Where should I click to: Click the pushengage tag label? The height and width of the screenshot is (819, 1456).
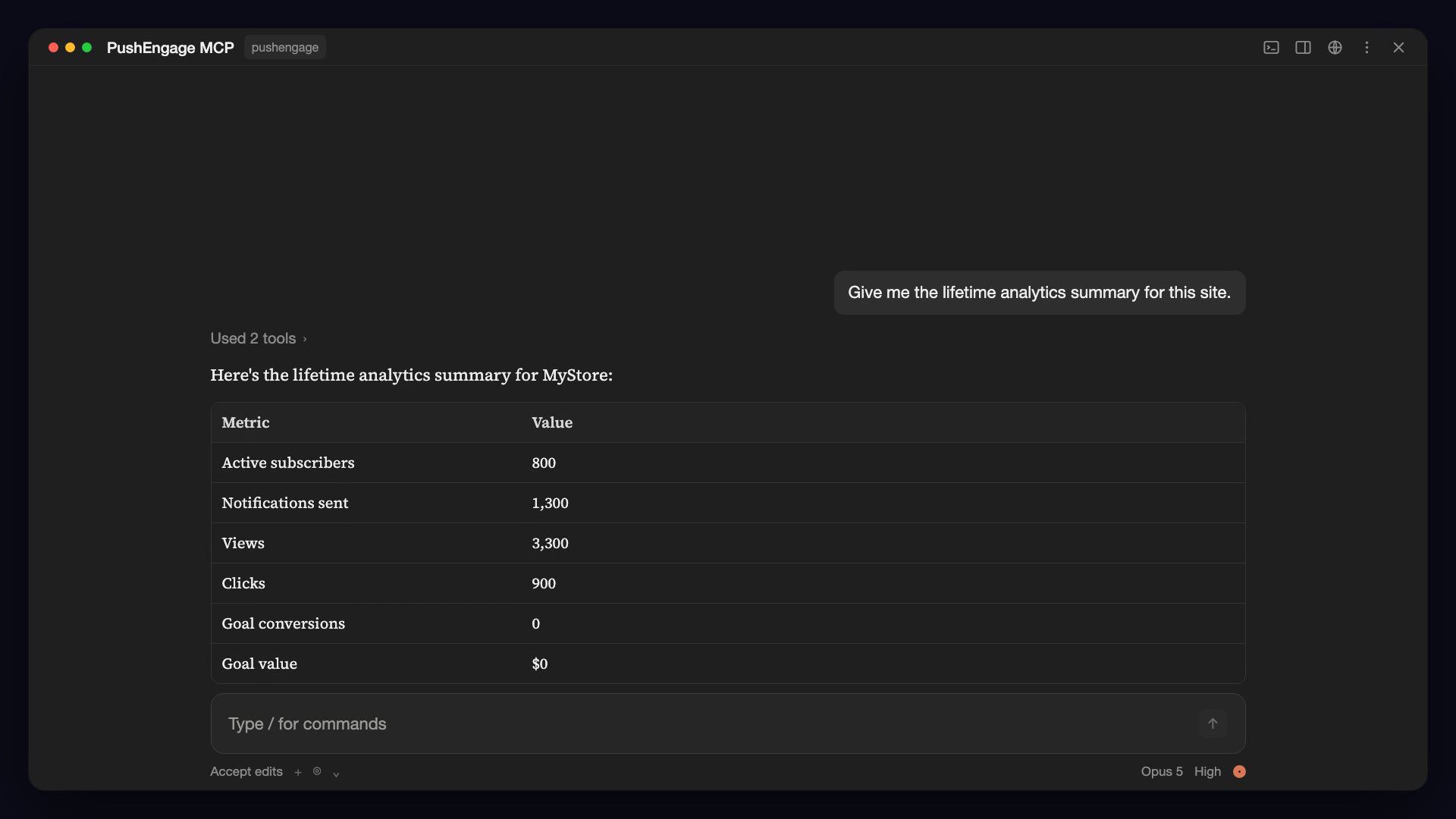point(285,47)
